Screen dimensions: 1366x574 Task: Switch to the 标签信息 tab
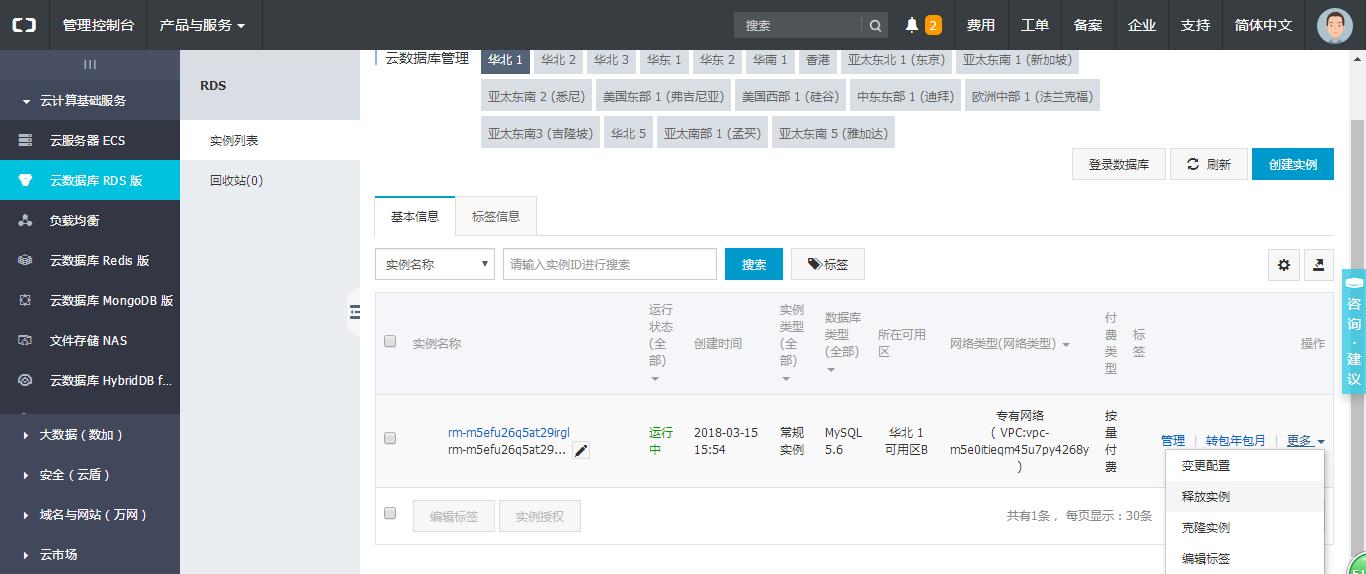click(x=495, y=217)
